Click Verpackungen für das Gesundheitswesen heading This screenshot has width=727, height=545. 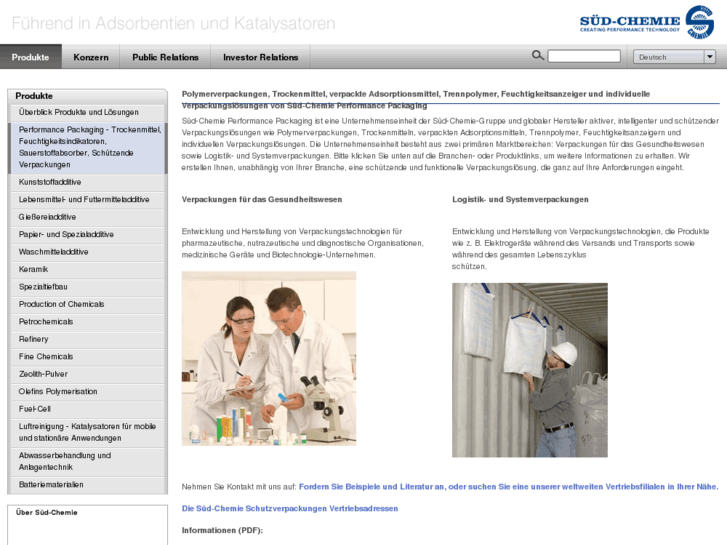click(x=262, y=199)
